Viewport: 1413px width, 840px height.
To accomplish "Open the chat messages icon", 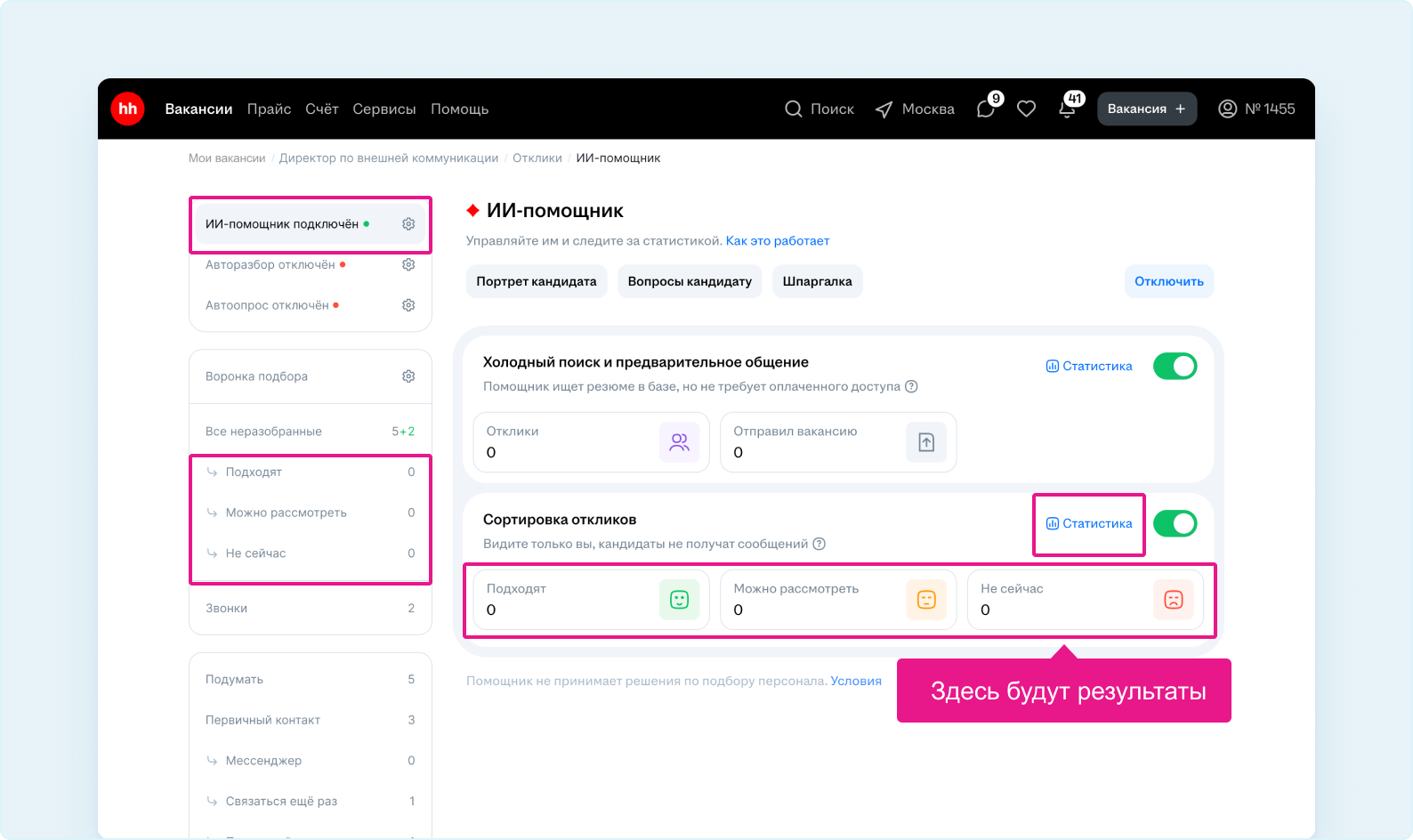I will 986,109.
